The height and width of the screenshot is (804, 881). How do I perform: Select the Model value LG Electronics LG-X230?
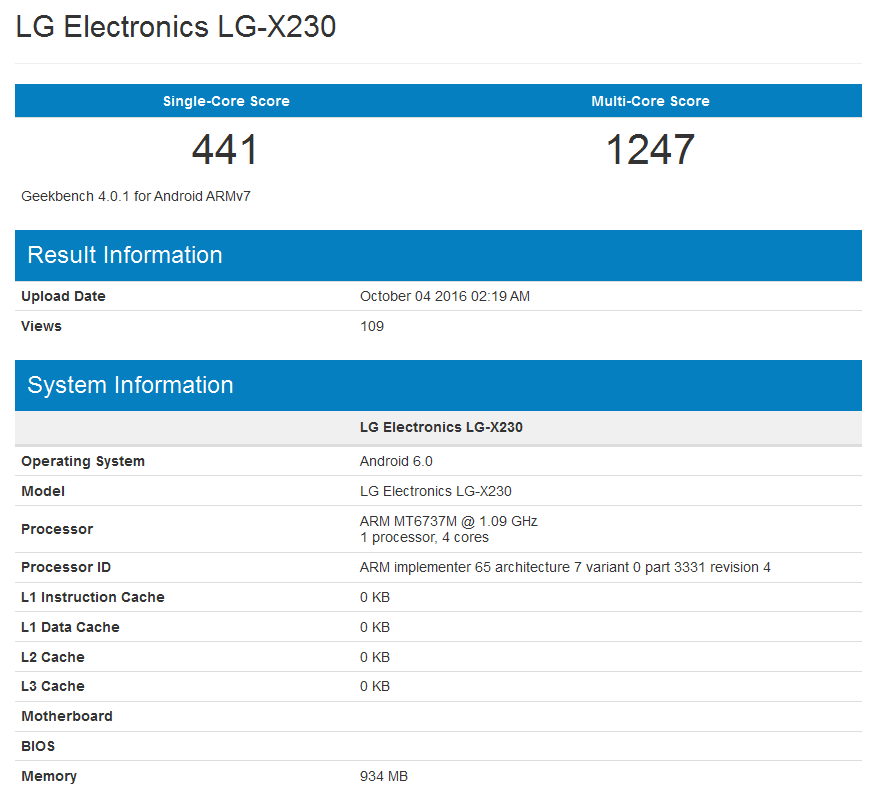point(435,491)
